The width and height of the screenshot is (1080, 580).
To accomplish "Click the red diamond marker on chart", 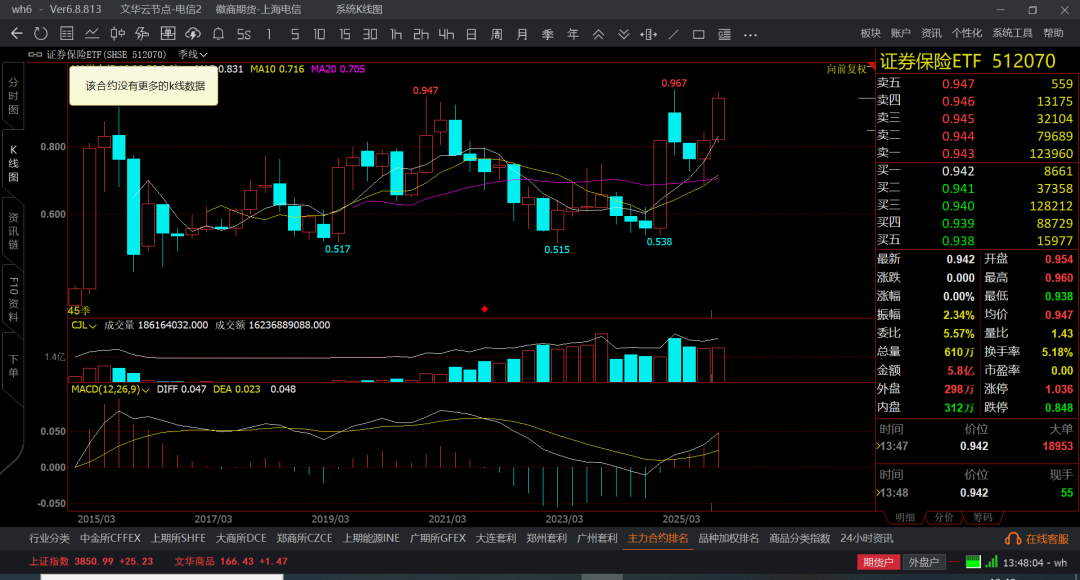I will (x=485, y=309).
